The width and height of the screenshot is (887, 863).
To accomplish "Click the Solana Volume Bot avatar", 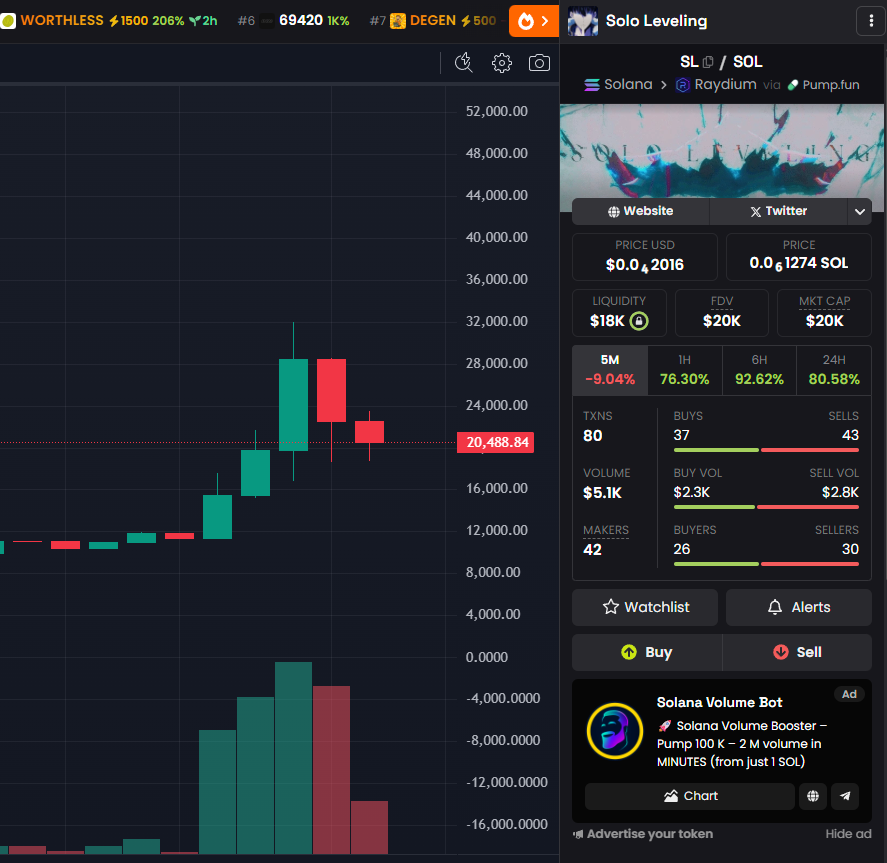I will pos(615,731).
